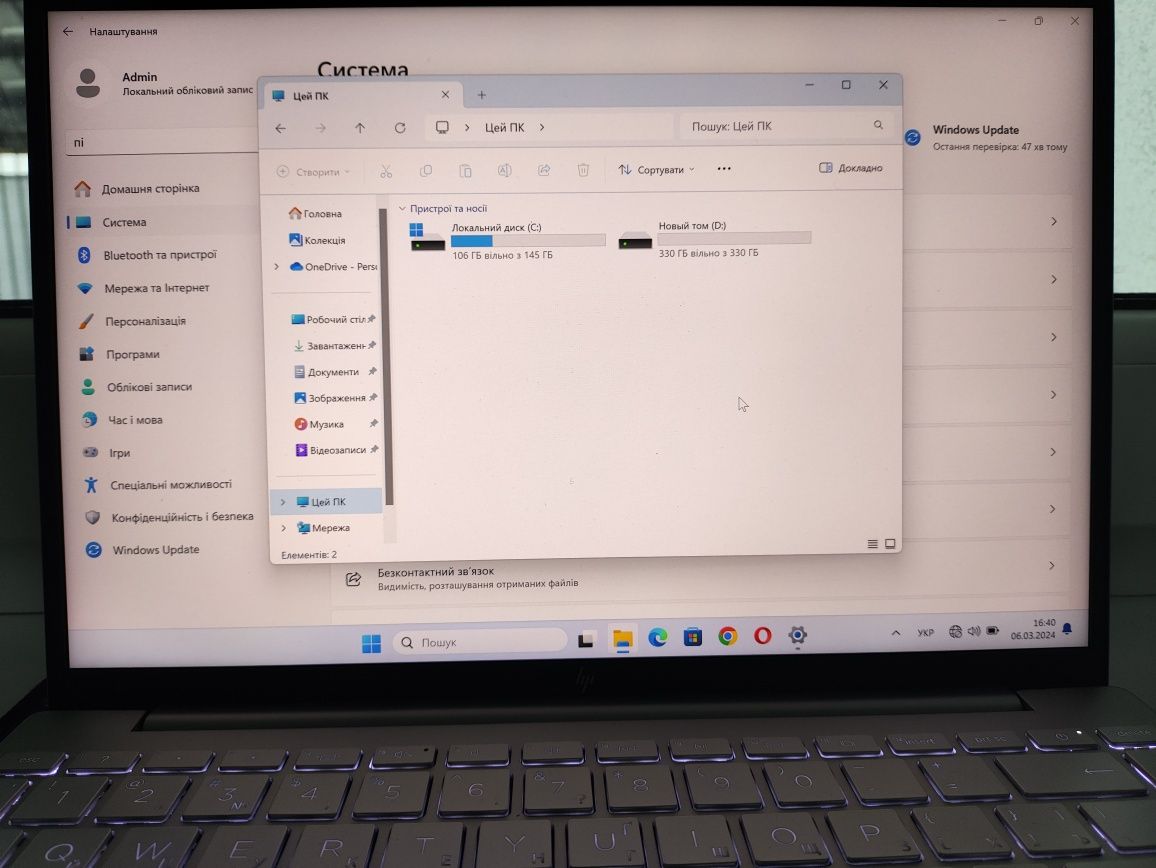Click the Settings back arrow
The image size is (1156, 868).
pos(68,31)
